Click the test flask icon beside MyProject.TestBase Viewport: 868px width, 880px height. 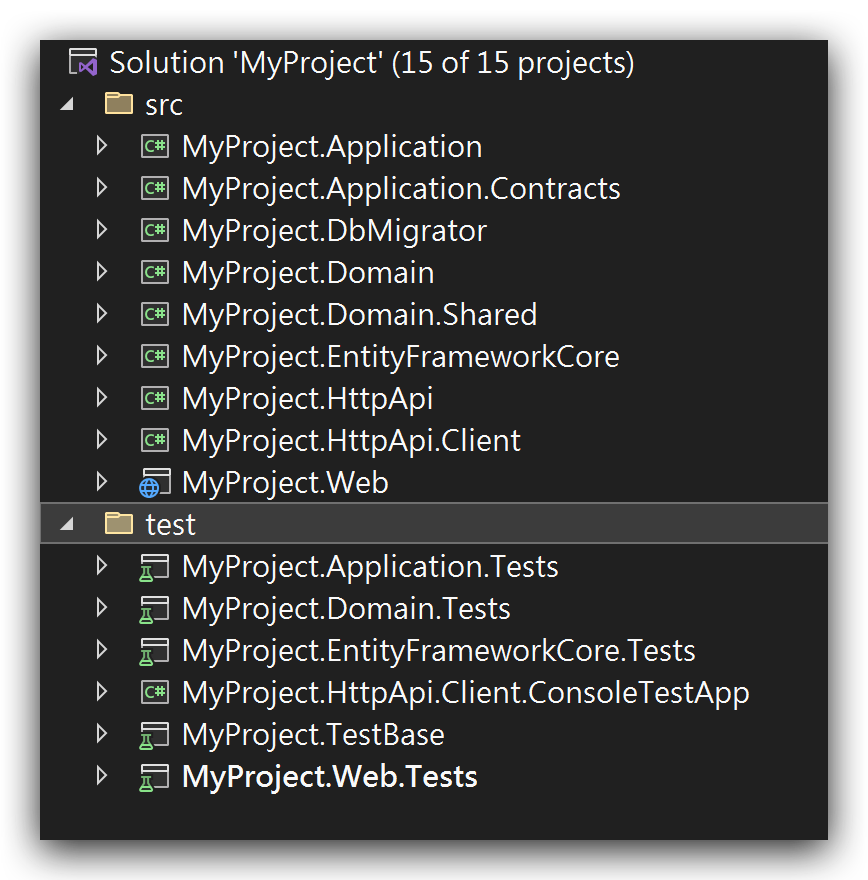click(x=154, y=734)
